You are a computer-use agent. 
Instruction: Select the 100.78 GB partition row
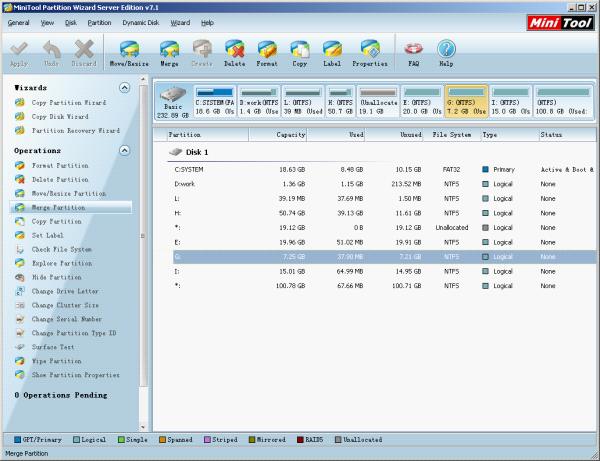click(x=385, y=286)
